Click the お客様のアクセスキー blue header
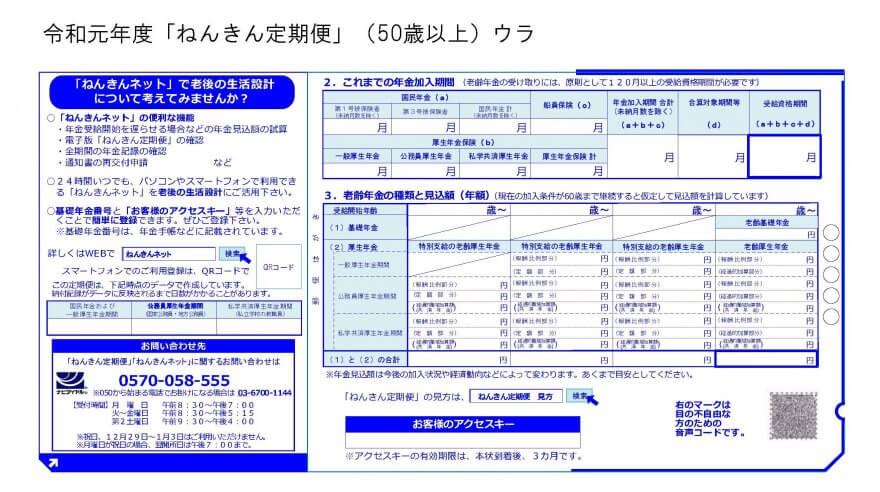880x492 pixels. pos(463,424)
